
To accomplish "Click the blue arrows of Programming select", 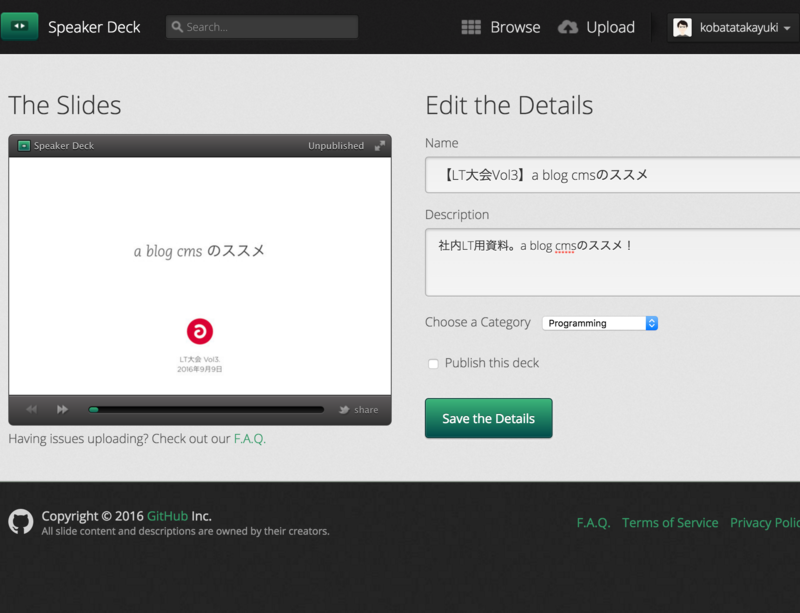I will point(652,323).
